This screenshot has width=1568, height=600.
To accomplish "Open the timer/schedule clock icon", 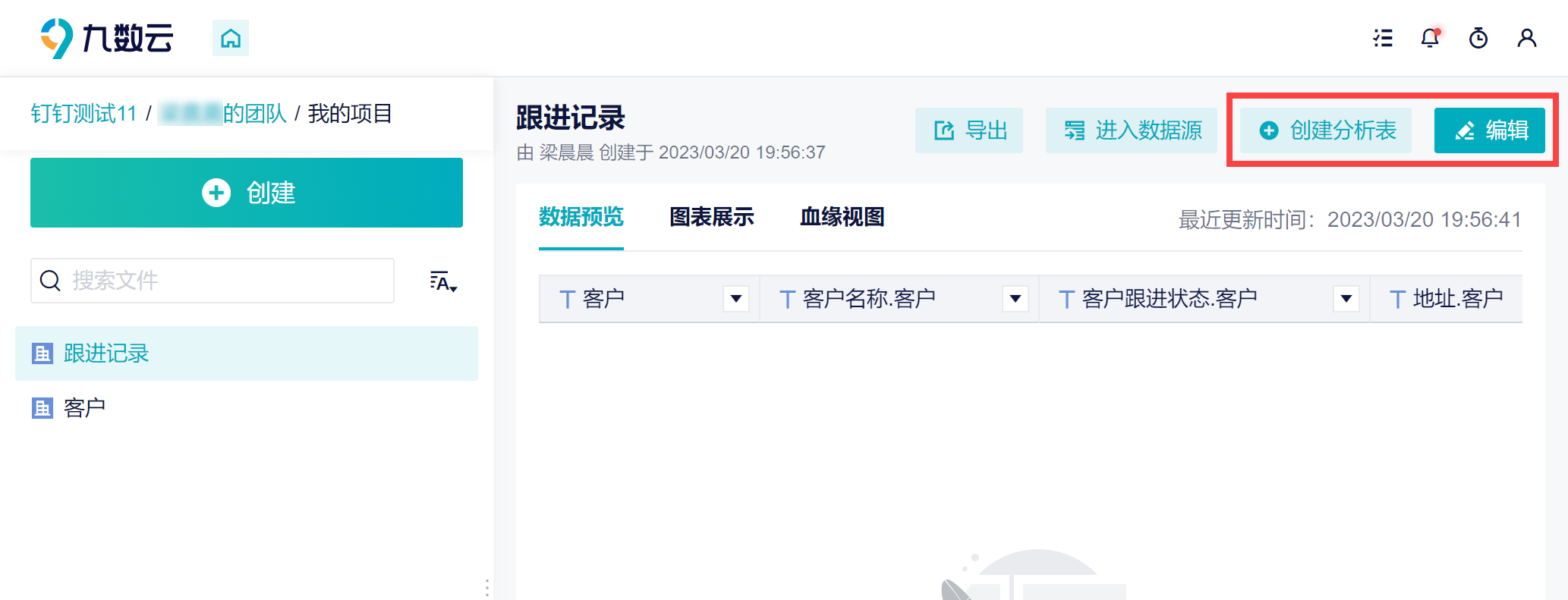I will 1478,38.
